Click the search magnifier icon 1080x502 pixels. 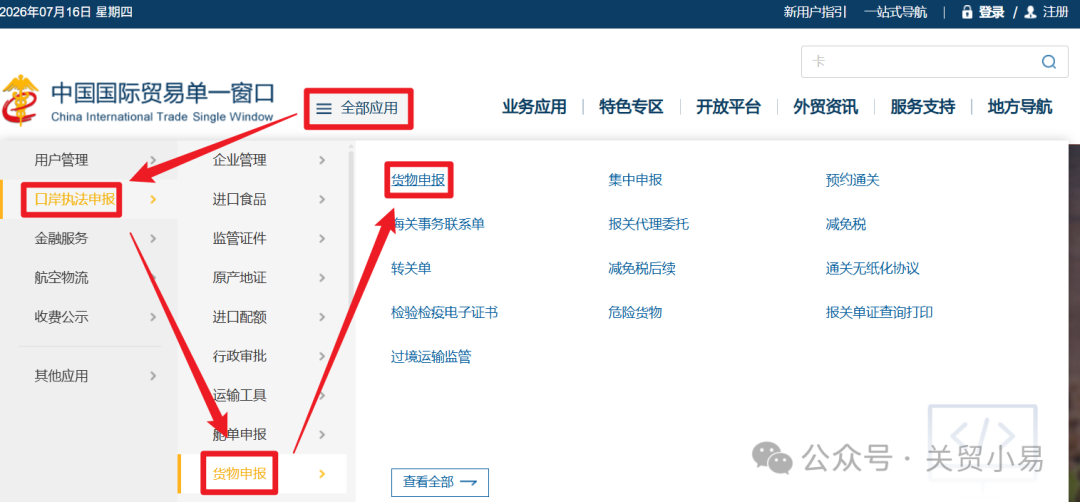click(1048, 62)
